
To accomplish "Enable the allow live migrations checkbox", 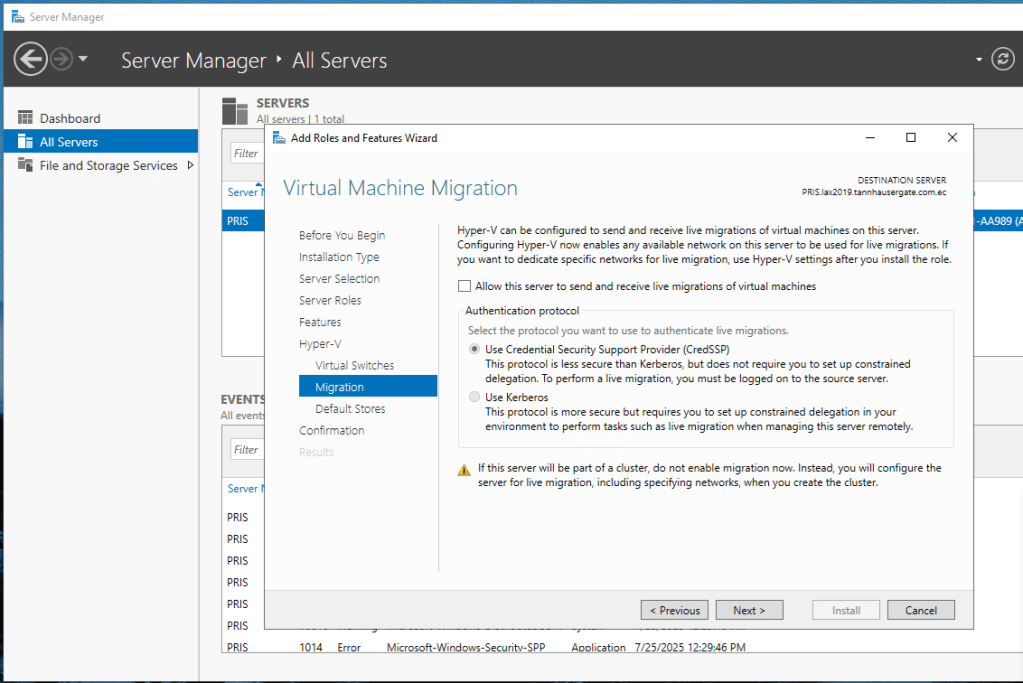I will 464,287.
